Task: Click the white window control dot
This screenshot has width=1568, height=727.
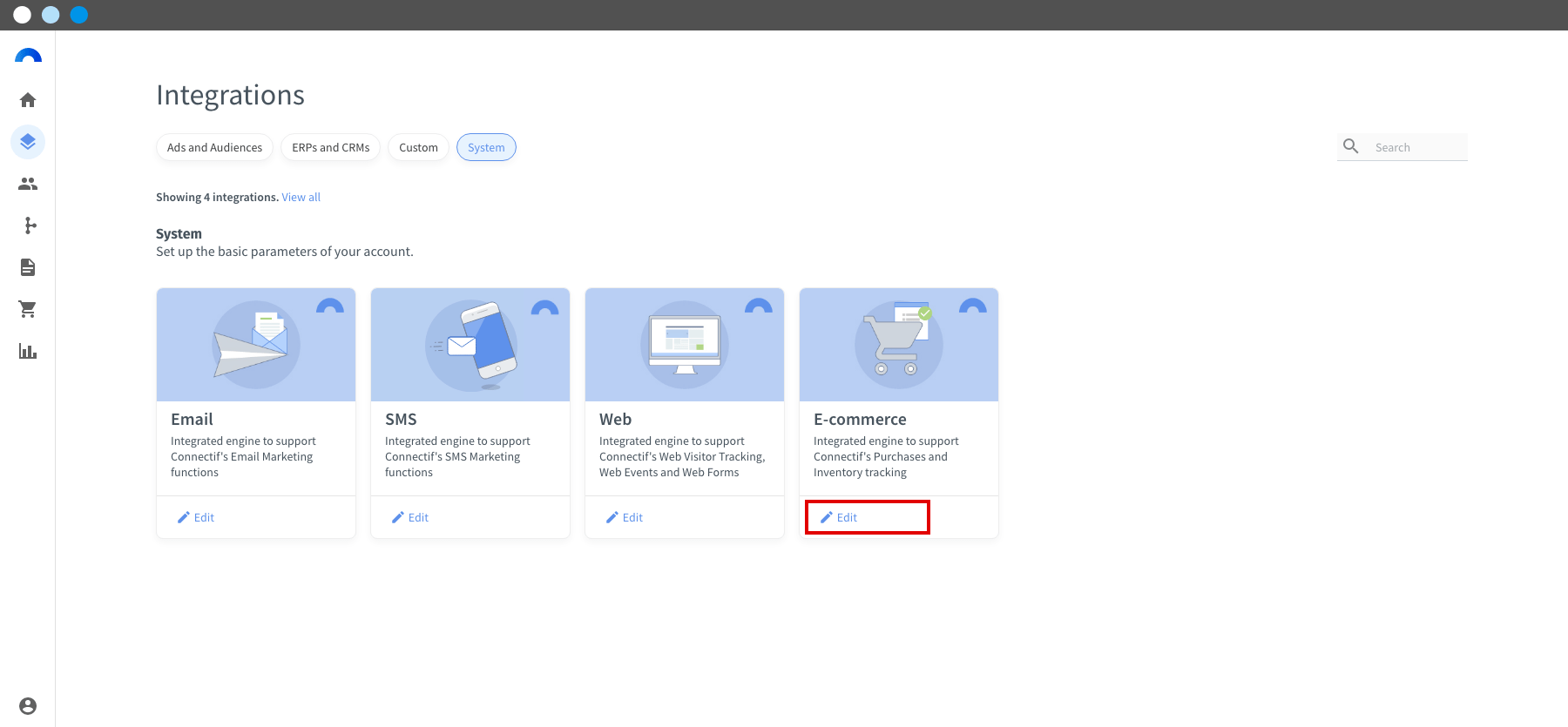Action: coord(23,15)
